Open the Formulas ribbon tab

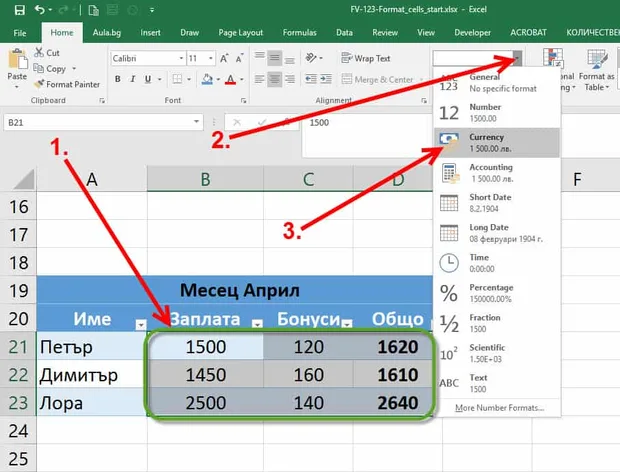(299, 33)
